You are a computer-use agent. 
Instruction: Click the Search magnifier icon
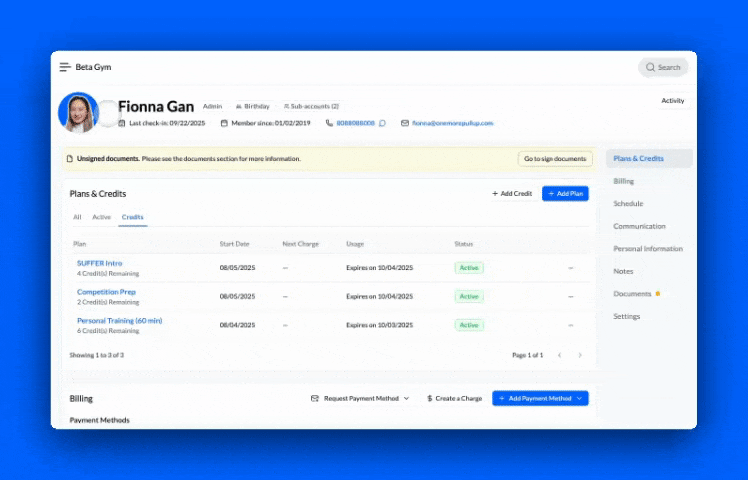[x=650, y=67]
